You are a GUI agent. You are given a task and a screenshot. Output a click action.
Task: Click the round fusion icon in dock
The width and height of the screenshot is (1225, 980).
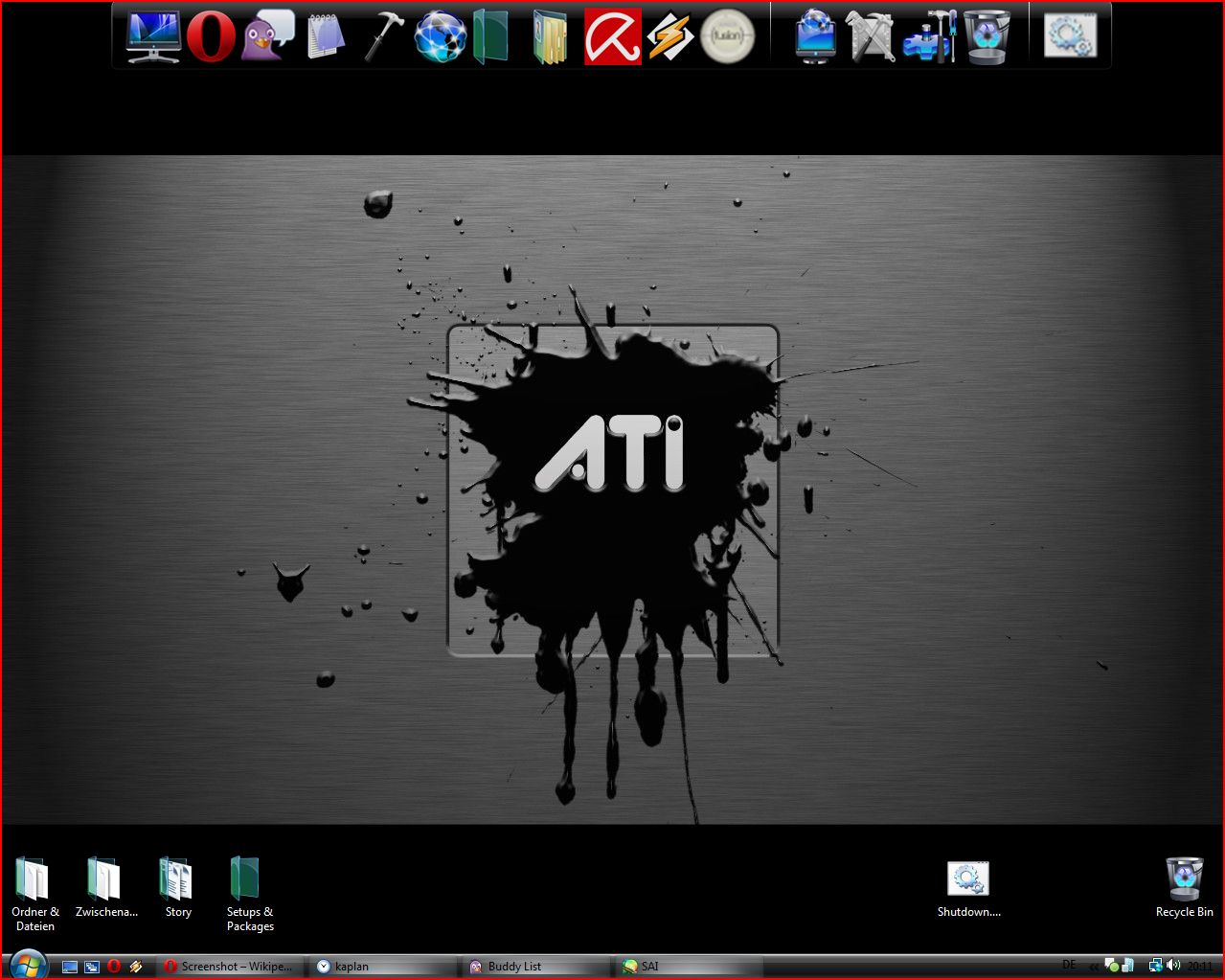[x=727, y=36]
